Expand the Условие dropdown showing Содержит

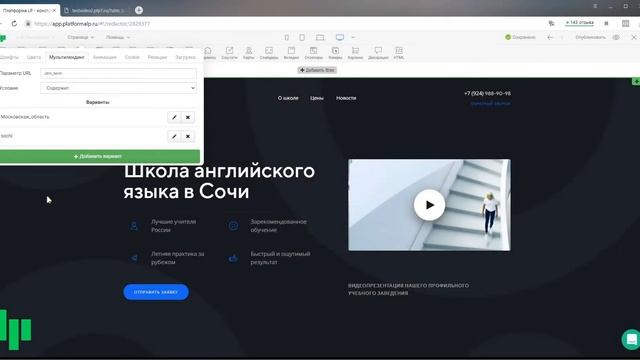click(118, 88)
